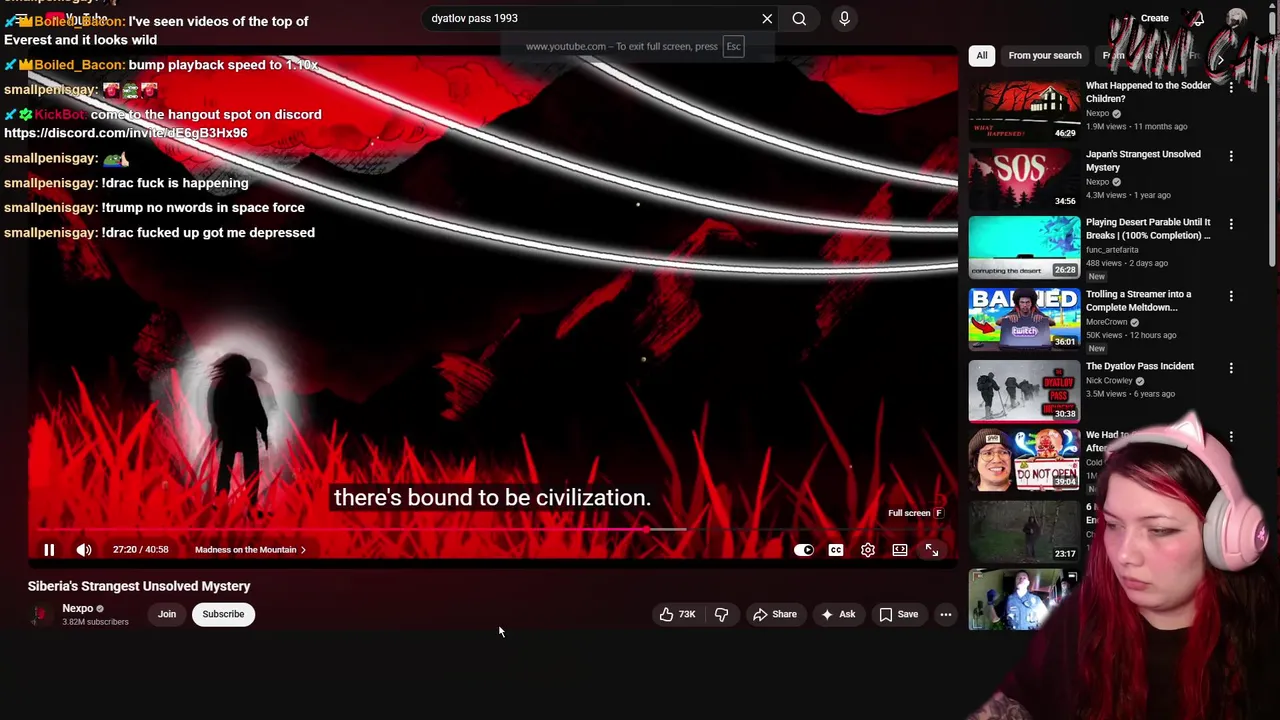Toggle closed captions (CC) button

(836, 550)
